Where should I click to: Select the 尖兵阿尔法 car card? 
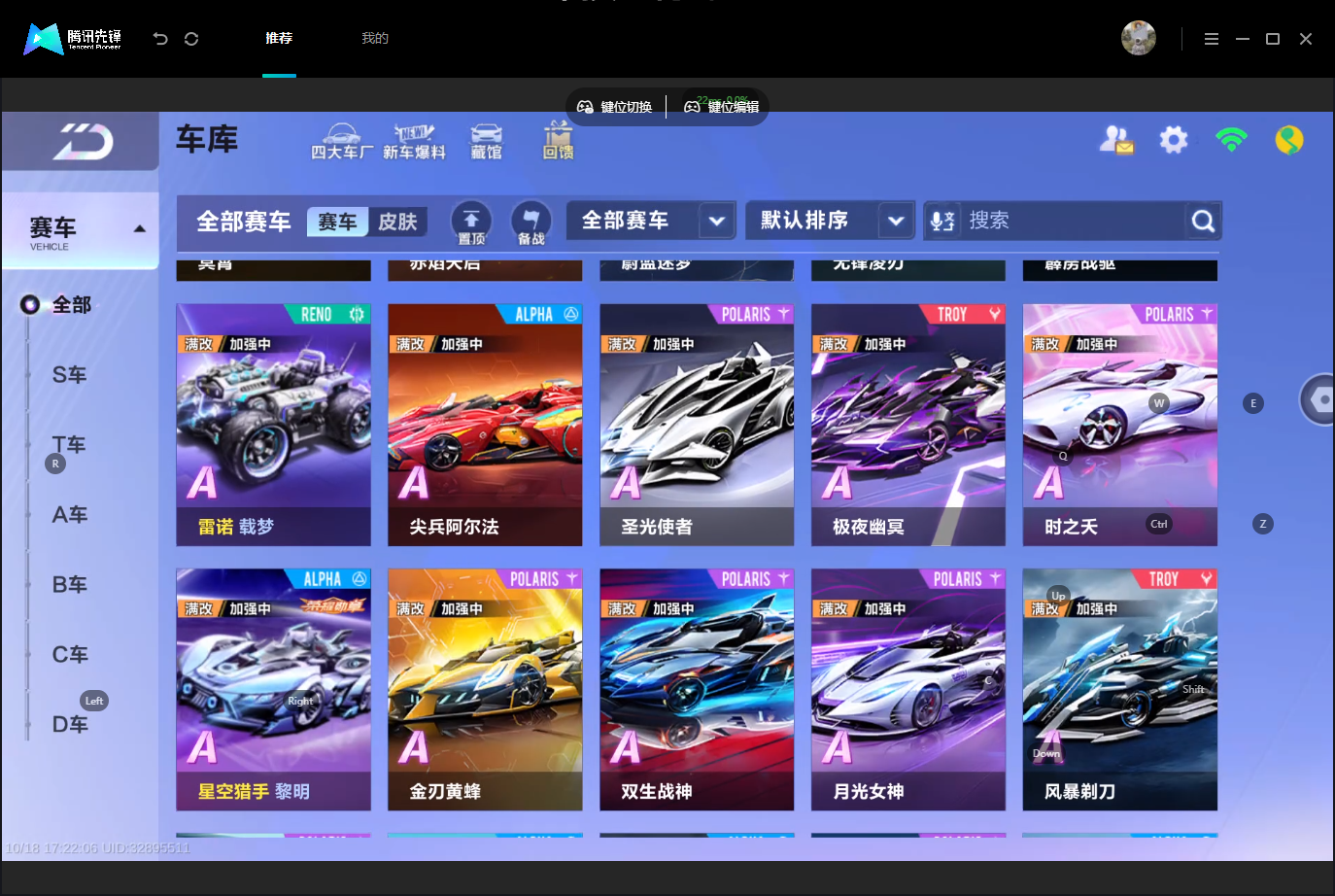(x=485, y=425)
